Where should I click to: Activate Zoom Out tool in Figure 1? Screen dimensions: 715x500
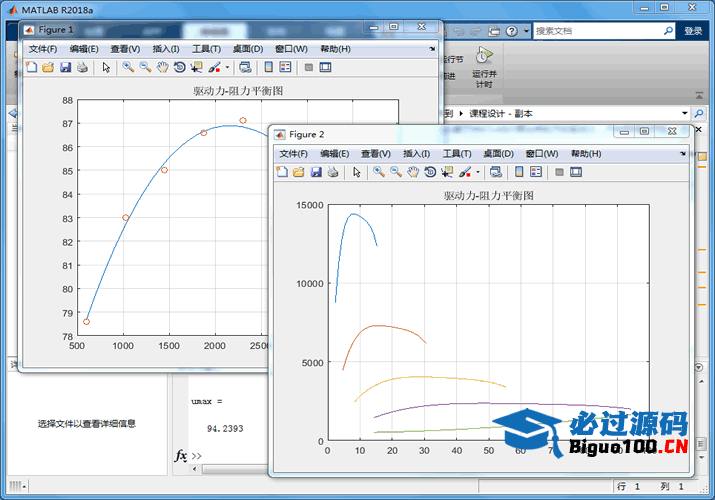tap(145, 67)
